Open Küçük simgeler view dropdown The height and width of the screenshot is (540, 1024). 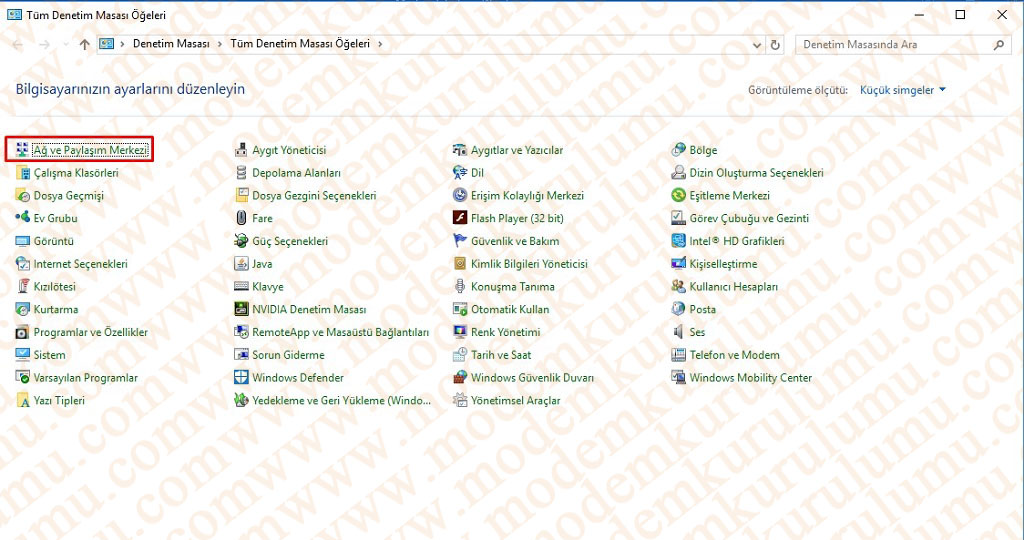[x=903, y=90]
